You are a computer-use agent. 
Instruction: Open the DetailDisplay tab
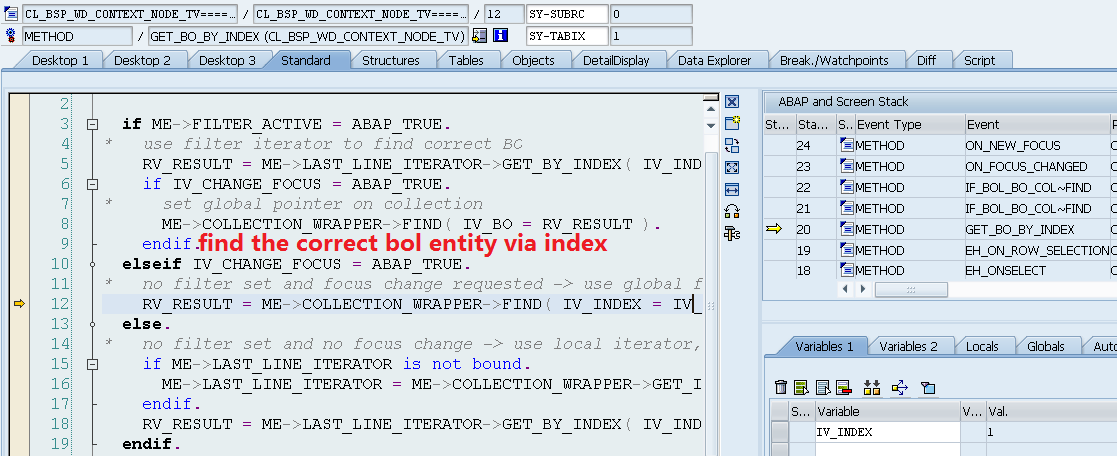tap(616, 61)
